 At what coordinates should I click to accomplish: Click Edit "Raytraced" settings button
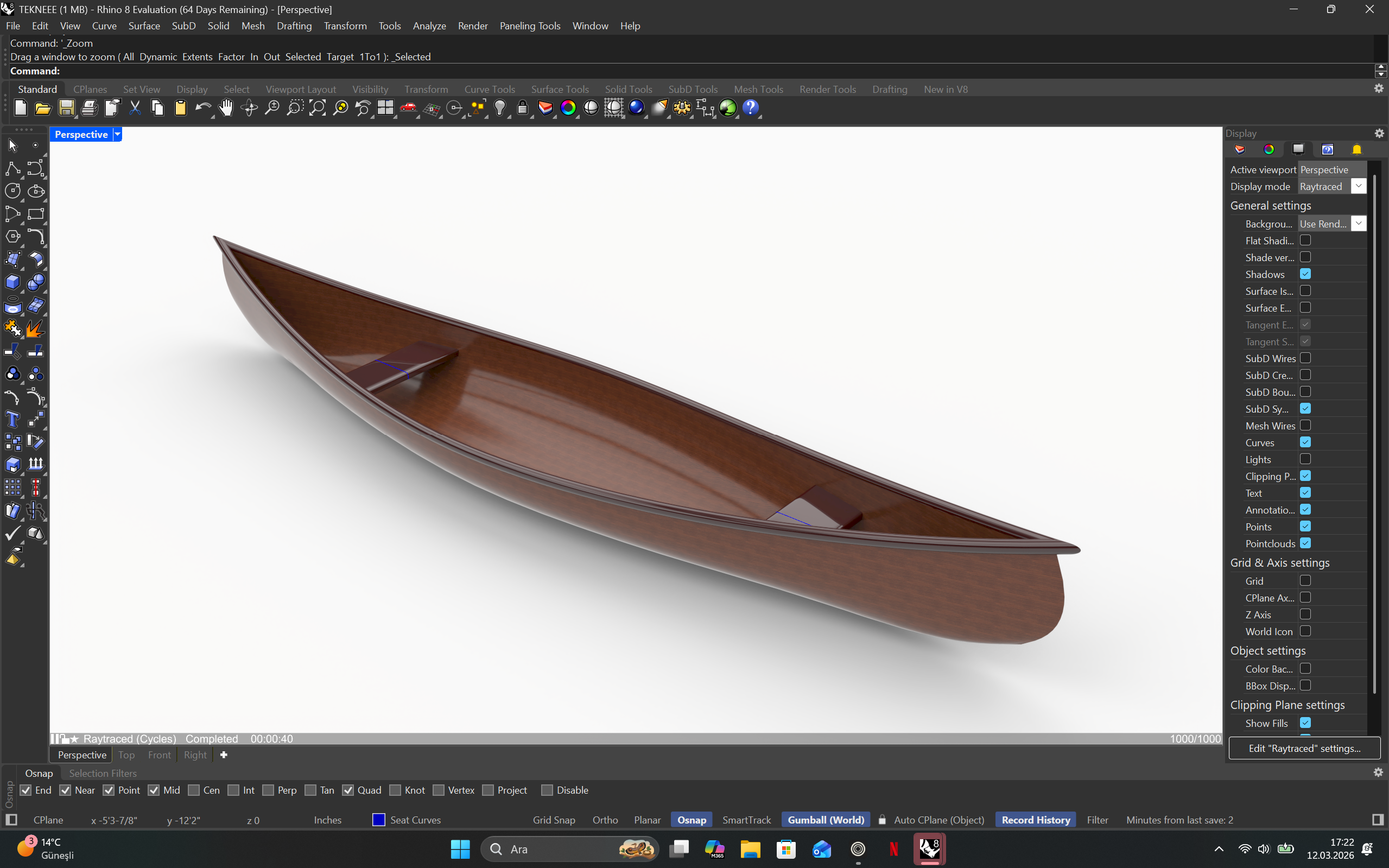1303,748
